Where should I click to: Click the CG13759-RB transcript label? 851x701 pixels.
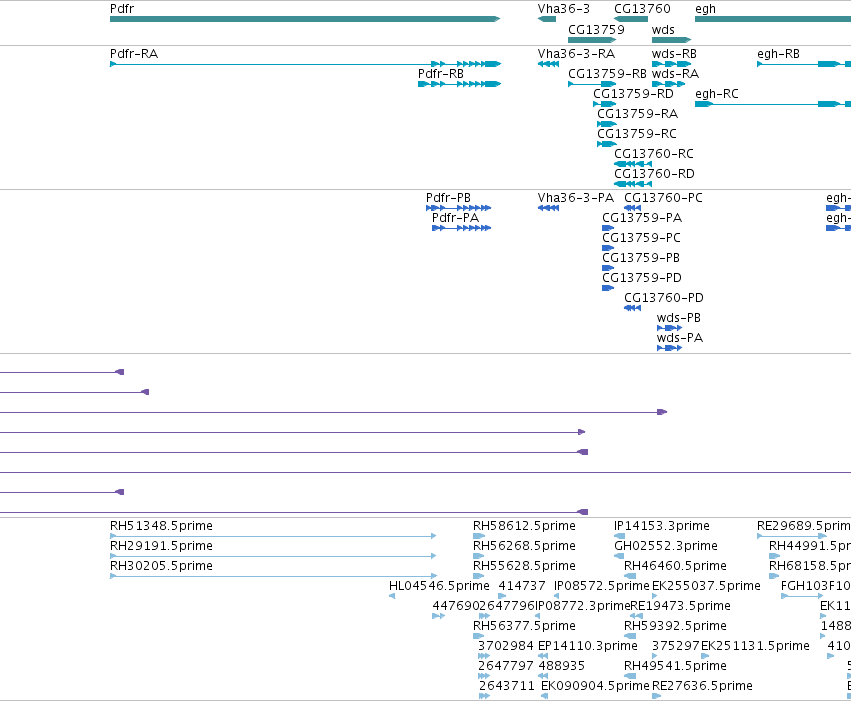pyautogui.click(x=607, y=73)
